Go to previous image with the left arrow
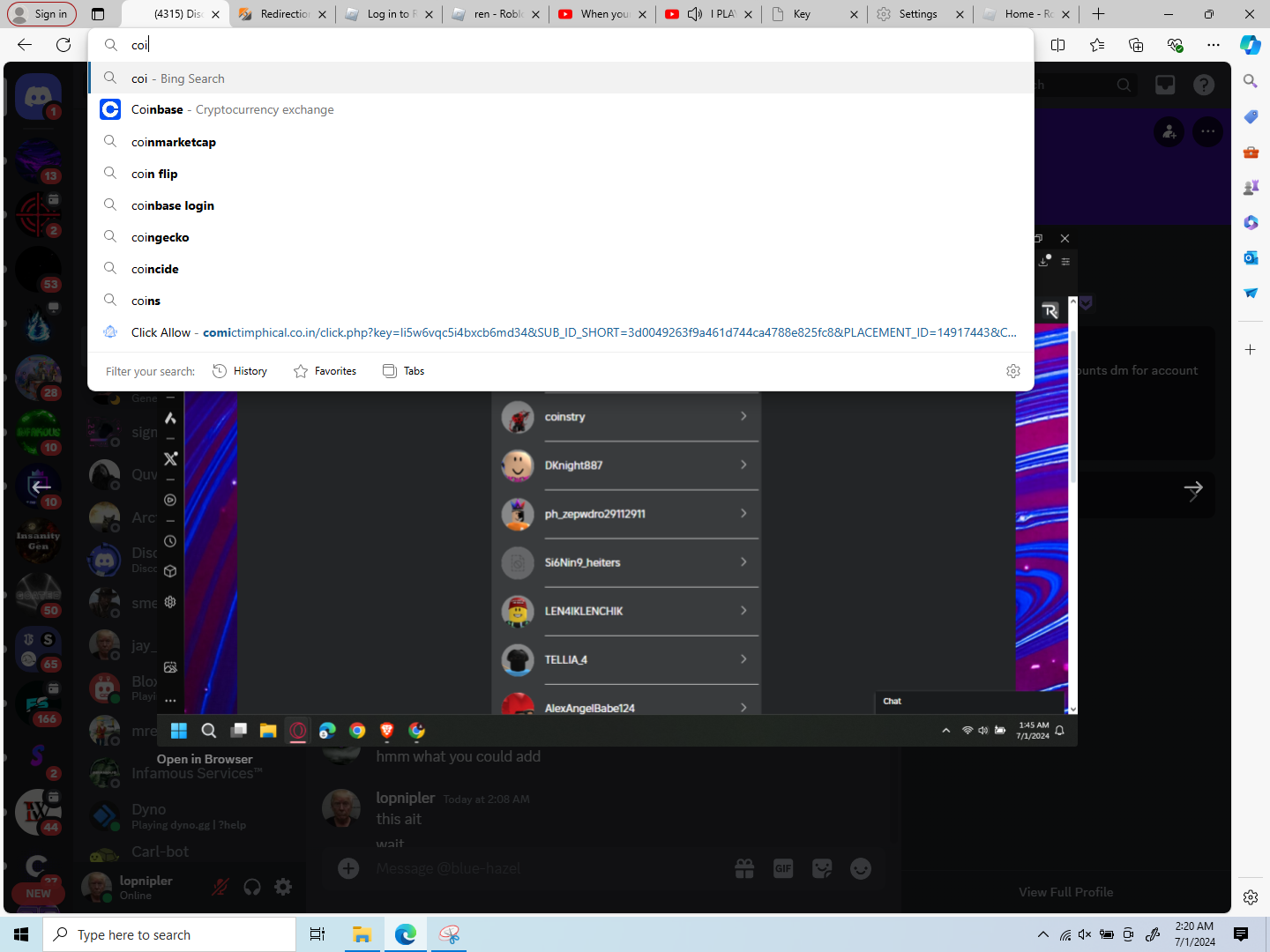The image size is (1270, 952). tap(41, 487)
